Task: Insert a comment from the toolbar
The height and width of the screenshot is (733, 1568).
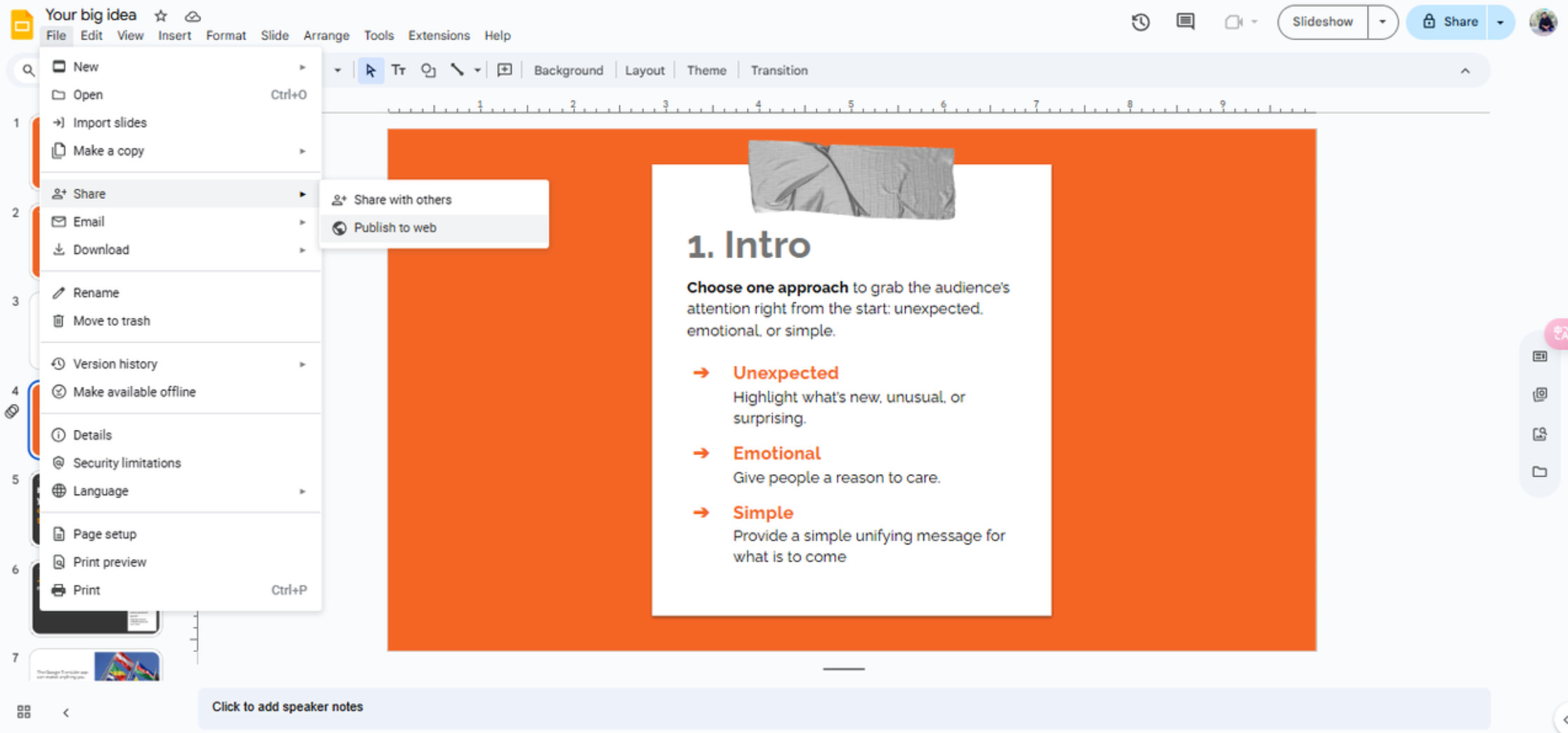Action: pyautogui.click(x=503, y=70)
